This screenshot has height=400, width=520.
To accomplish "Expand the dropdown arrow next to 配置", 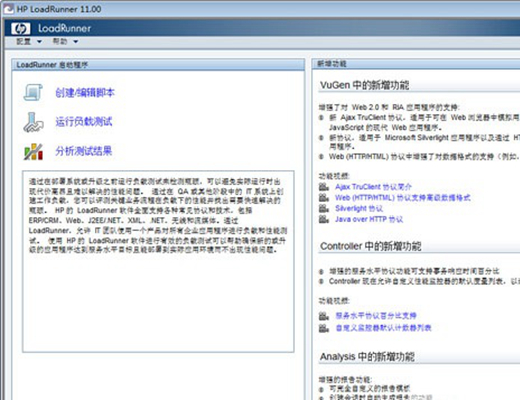I will (39, 42).
